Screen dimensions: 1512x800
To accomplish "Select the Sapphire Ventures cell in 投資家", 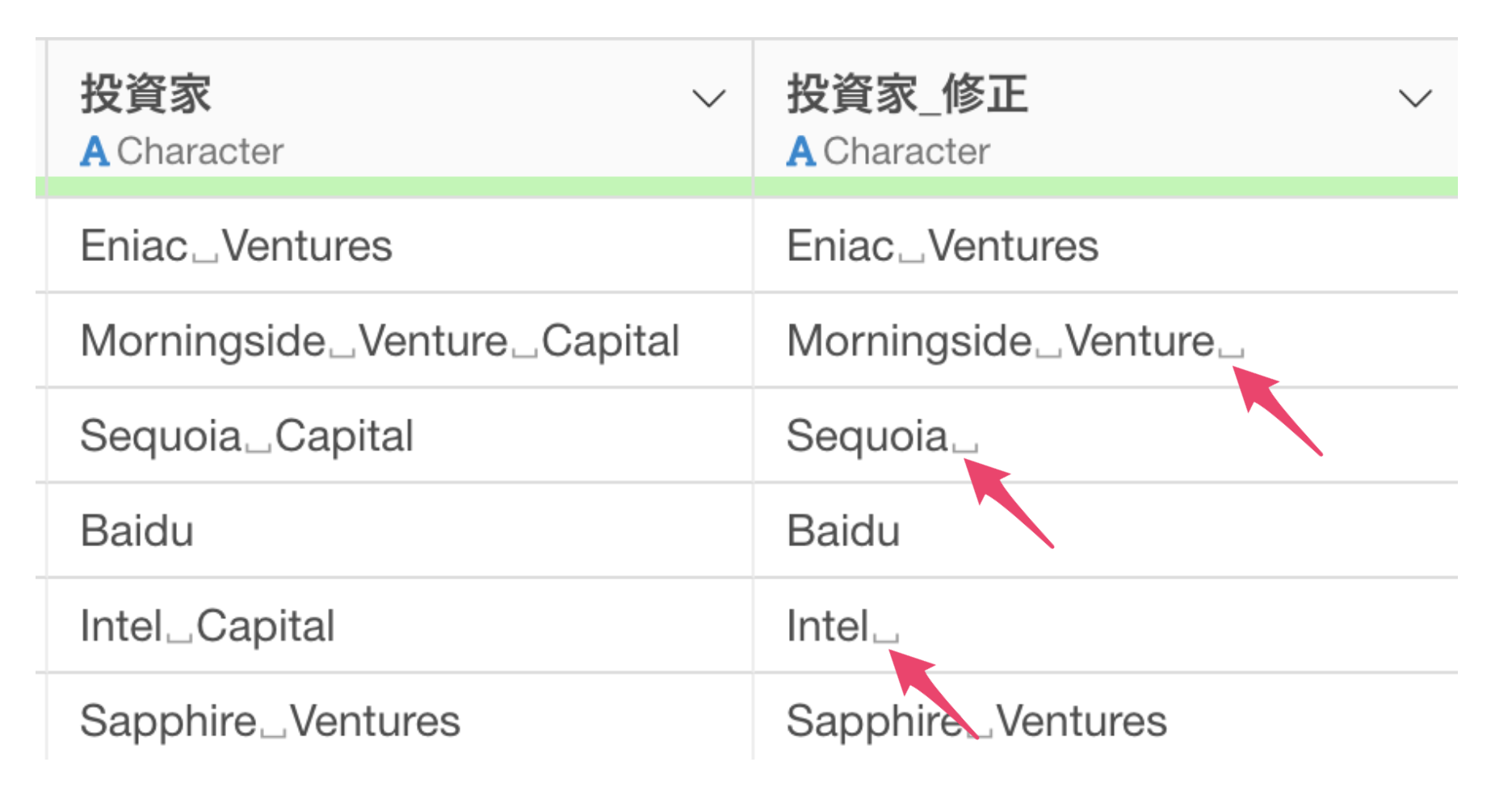I will click(400, 718).
